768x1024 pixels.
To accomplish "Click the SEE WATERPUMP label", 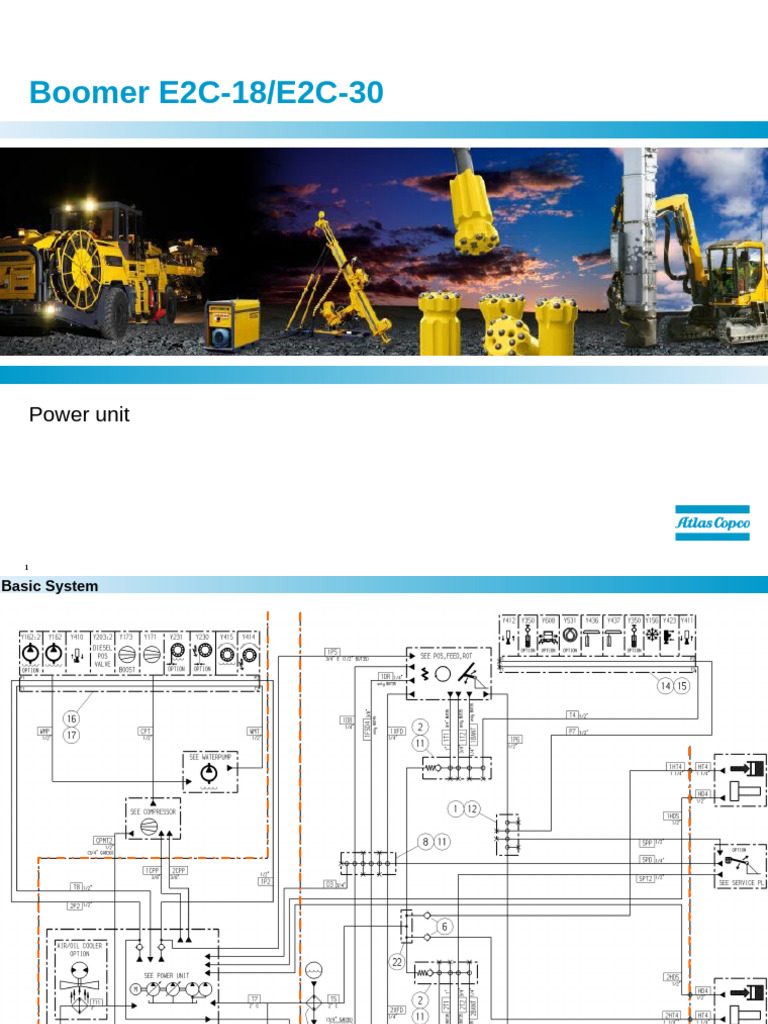I will pos(210,758).
